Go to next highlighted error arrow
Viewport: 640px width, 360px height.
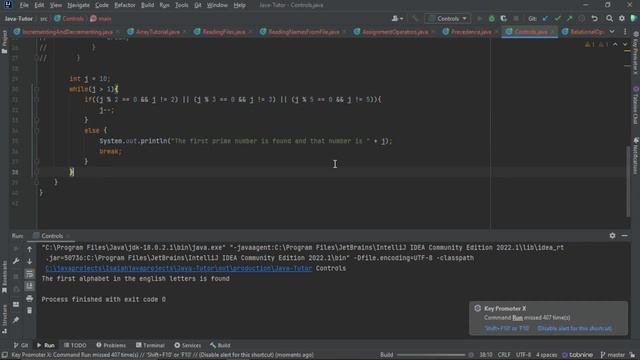[624, 44]
